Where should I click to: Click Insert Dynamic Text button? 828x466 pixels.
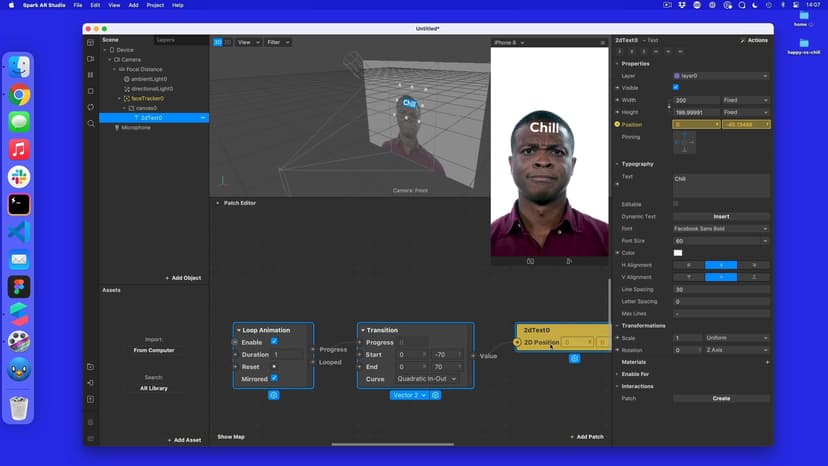tap(721, 217)
